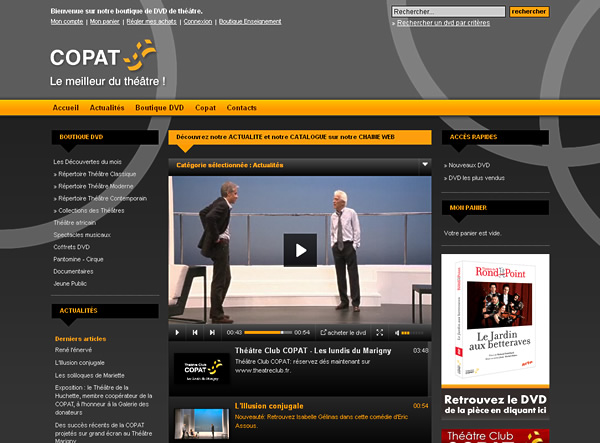Viewport: 600px width, 443px height.
Task: Open Accueil menu item
Action: (66, 108)
